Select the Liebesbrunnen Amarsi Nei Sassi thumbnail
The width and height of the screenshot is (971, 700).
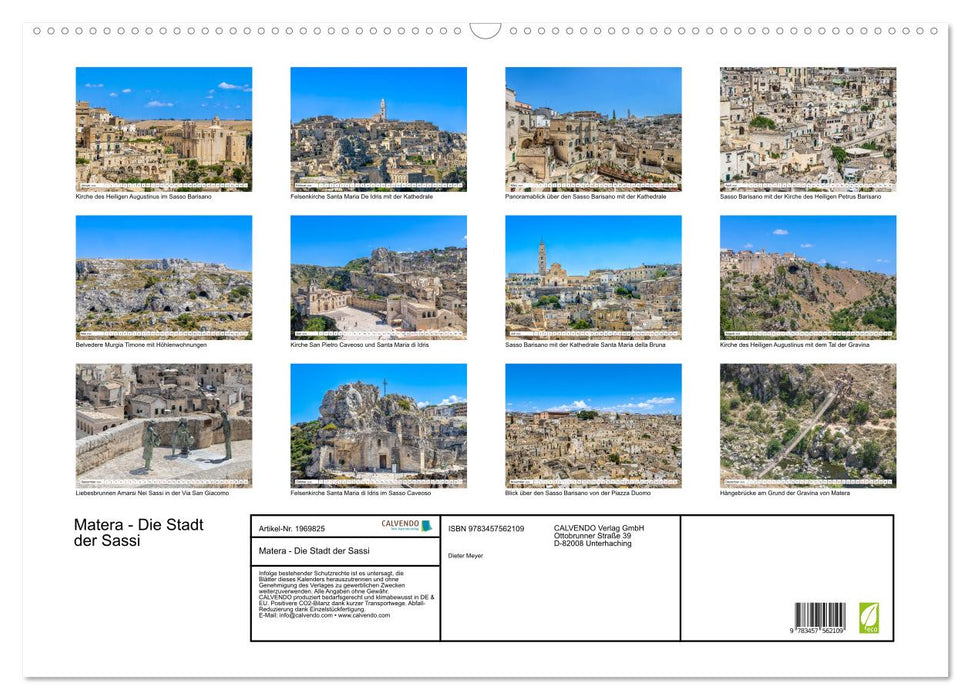163,425
